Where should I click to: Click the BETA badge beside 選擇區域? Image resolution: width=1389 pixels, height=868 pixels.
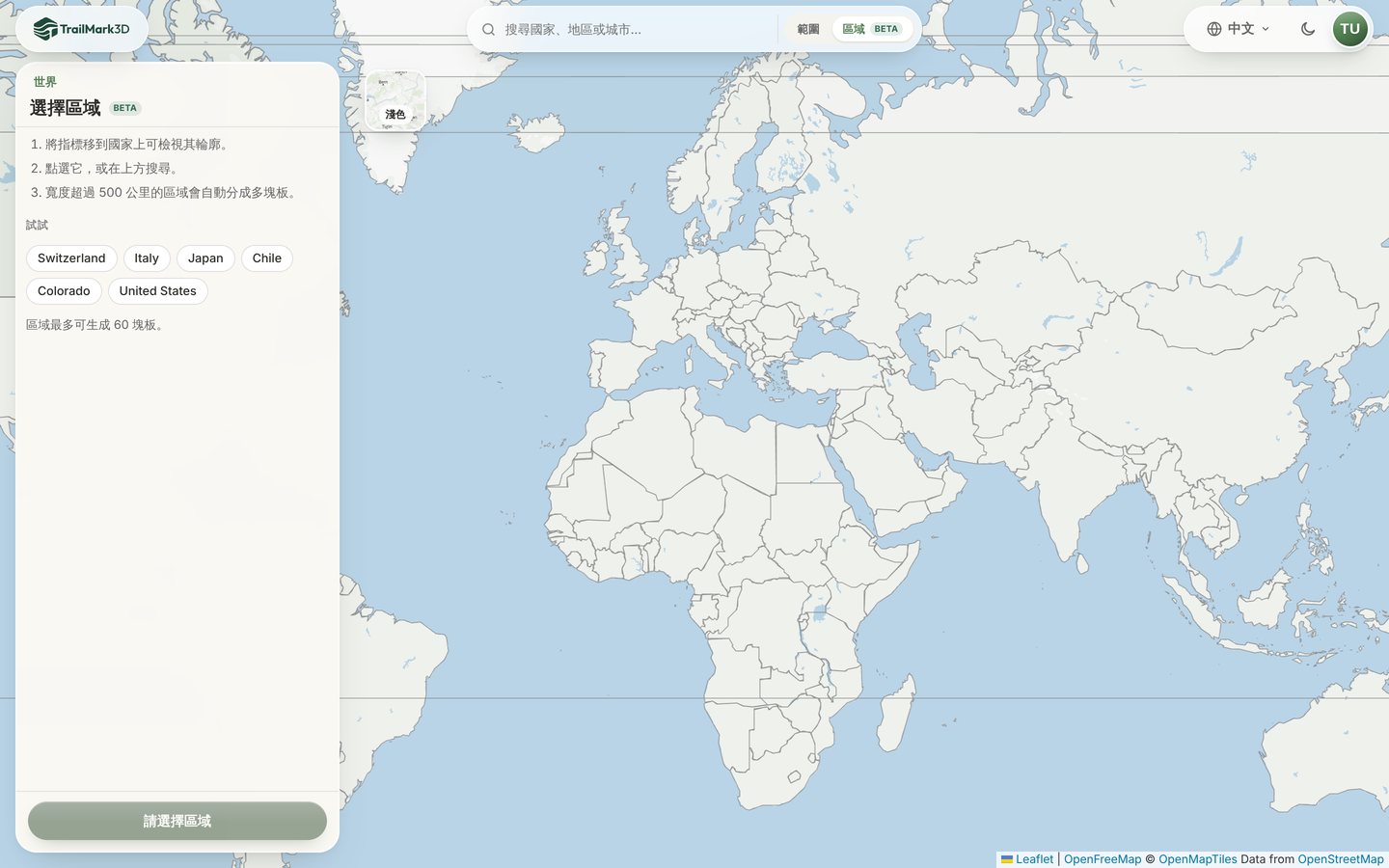pos(125,108)
